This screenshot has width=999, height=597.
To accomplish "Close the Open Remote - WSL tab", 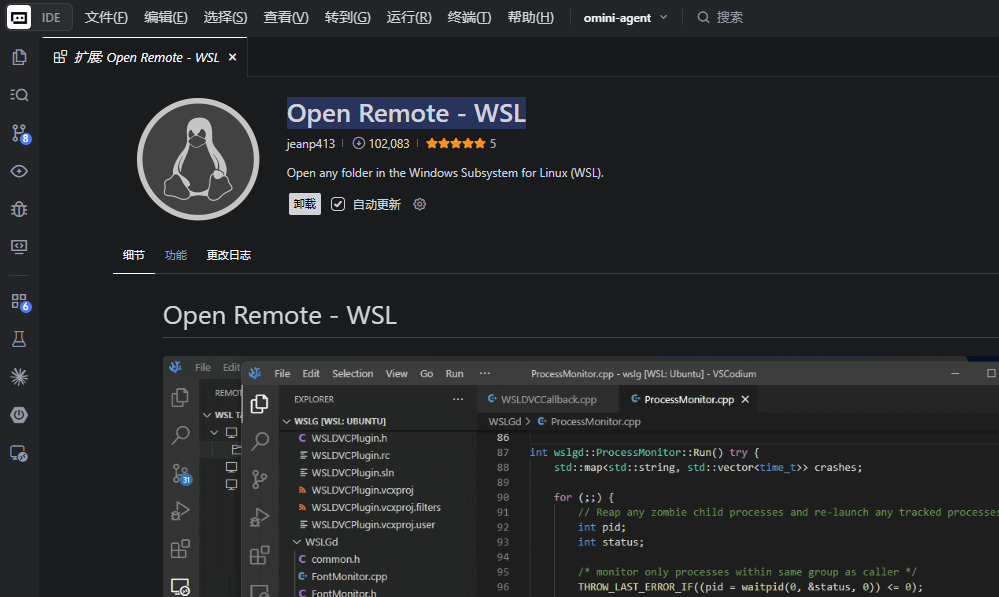I will [233, 57].
